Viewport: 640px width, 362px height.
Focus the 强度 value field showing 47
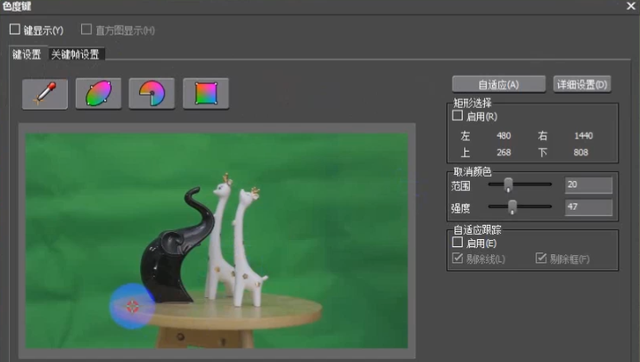tap(588, 207)
